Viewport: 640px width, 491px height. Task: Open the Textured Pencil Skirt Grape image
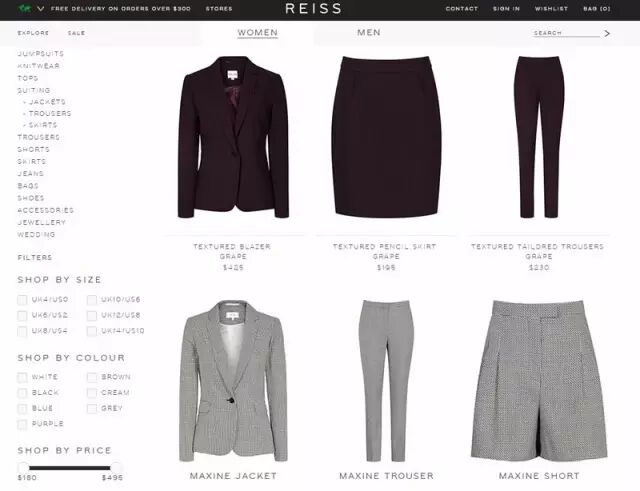click(386, 137)
